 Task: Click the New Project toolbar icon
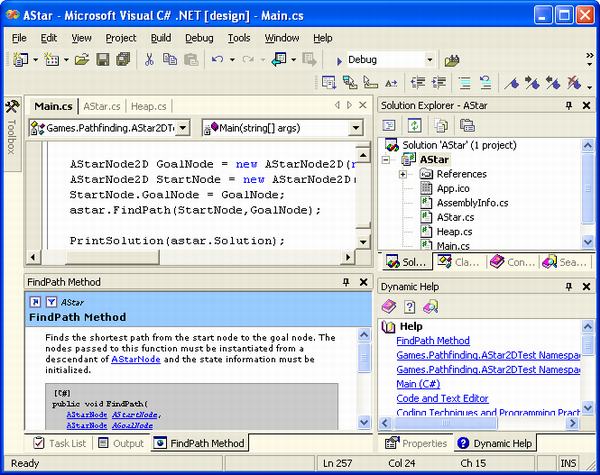pyautogui.click(x=20, y=60)
